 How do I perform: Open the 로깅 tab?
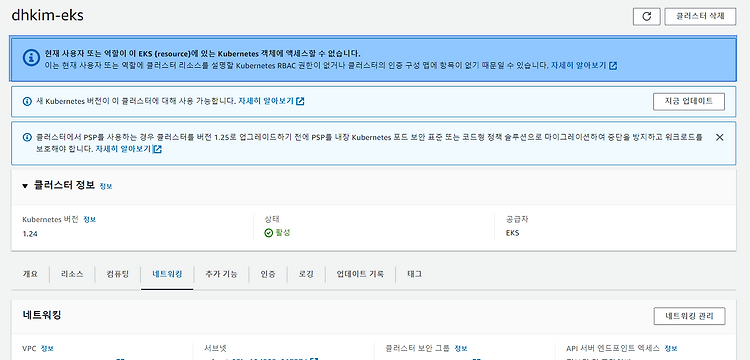coord(306,274)
